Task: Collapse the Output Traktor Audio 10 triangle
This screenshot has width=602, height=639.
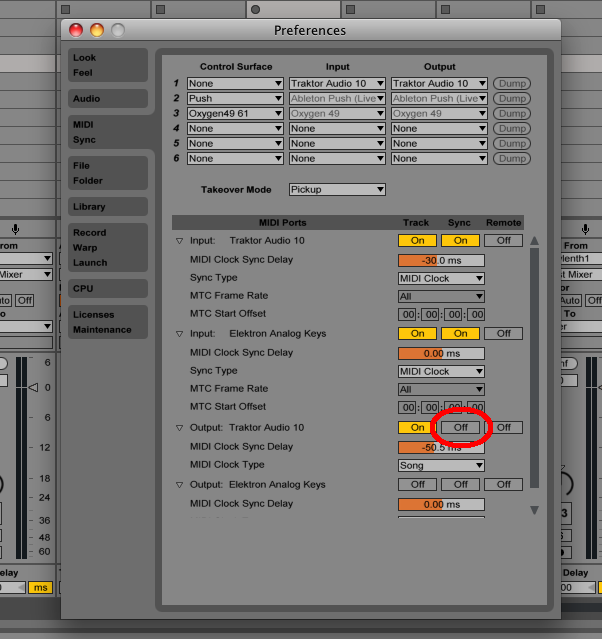Action: (180, 428)
